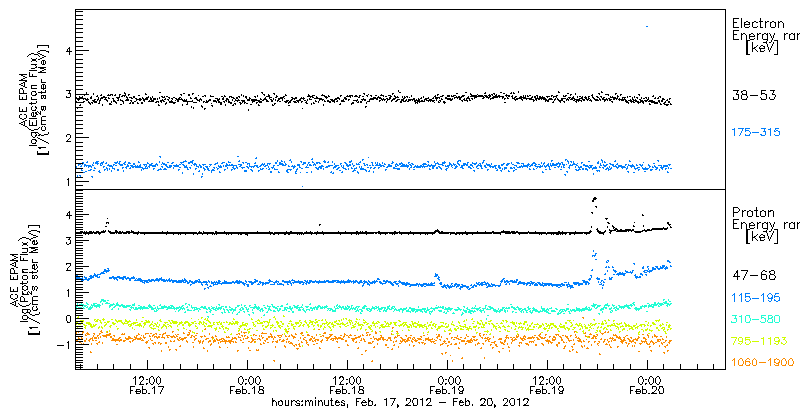Select the '12:00' tick label above Feb.17
The width and height of the screenshot is (800, 410).
[147, 380]
